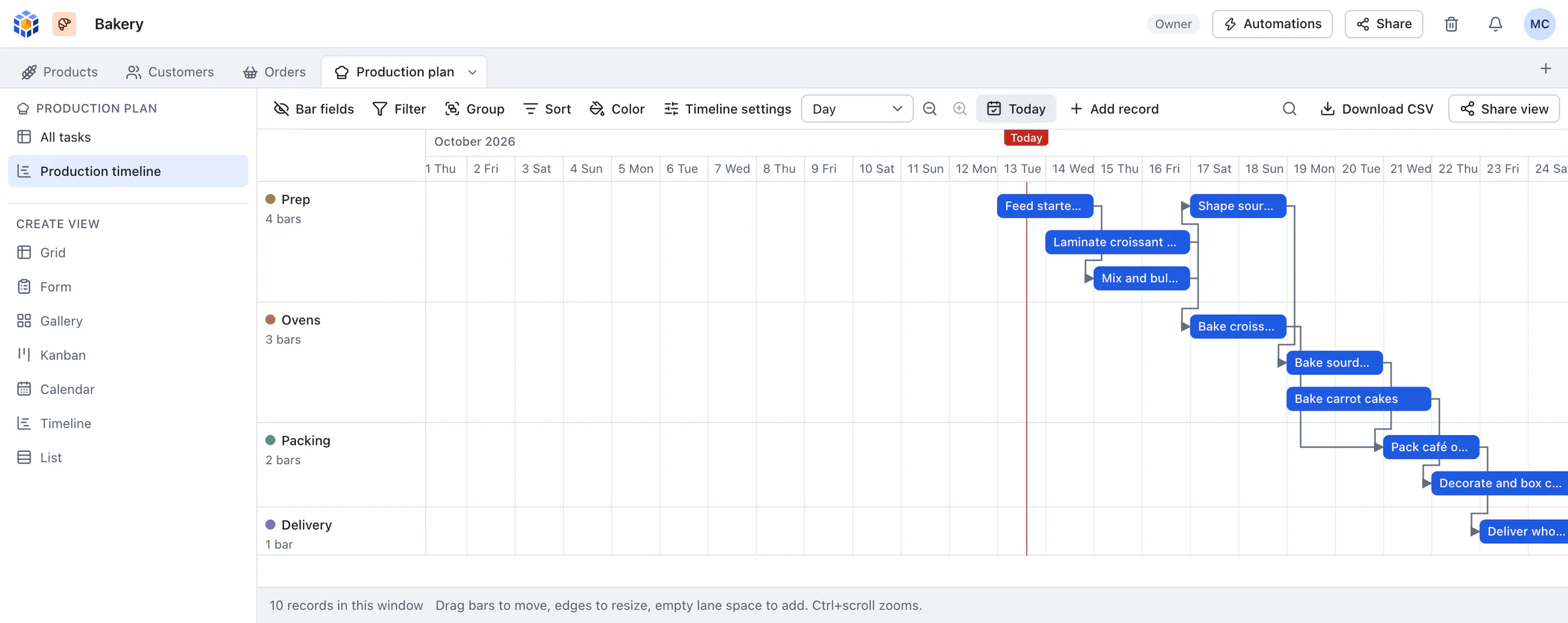Image resolution: width=1568 pixels, height=623 pixels.
Task: Zoom in the timeline
Action: 960,109
